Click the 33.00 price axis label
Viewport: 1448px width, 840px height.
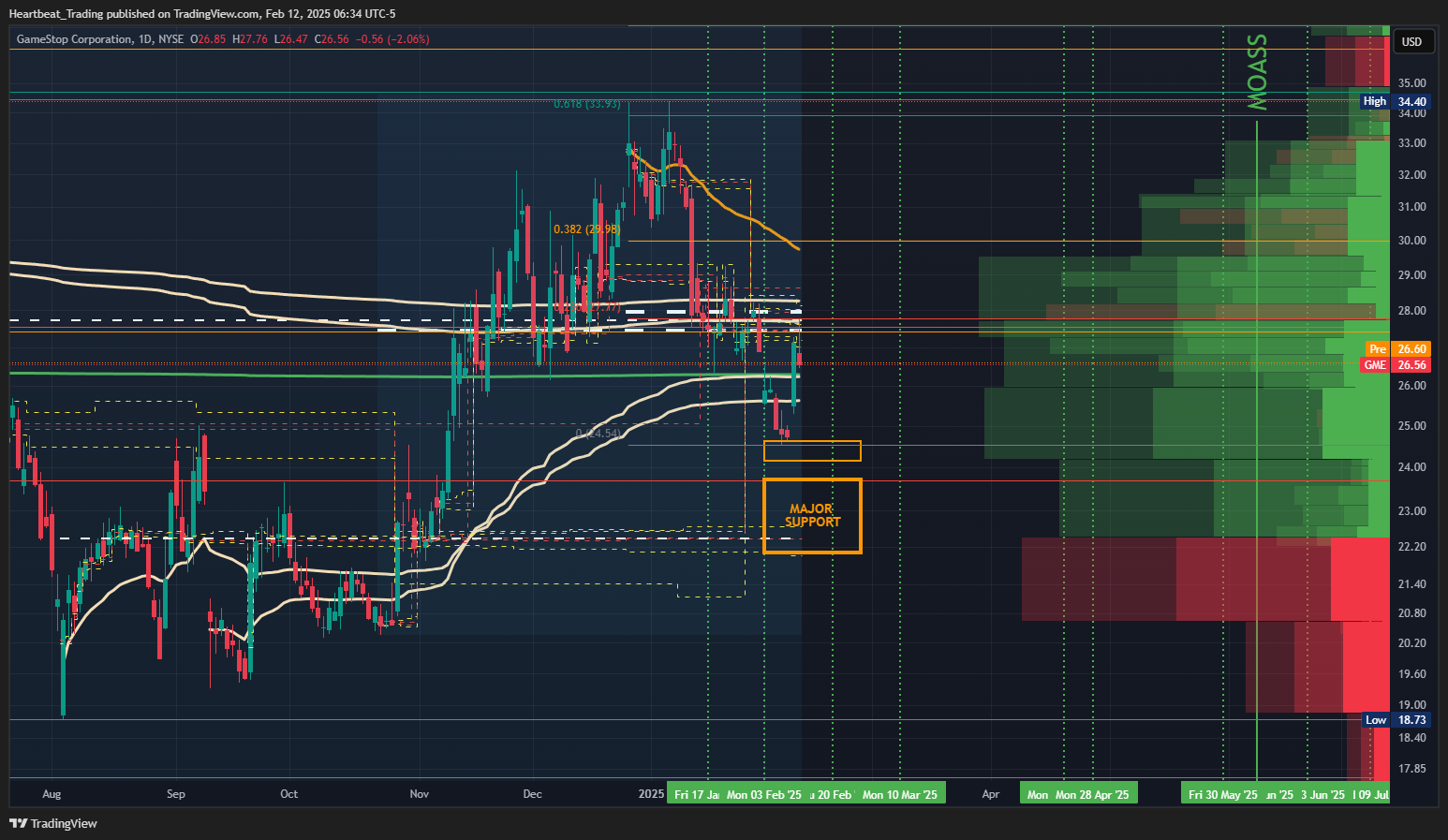pyautogui.click(x=1411, y=143)
